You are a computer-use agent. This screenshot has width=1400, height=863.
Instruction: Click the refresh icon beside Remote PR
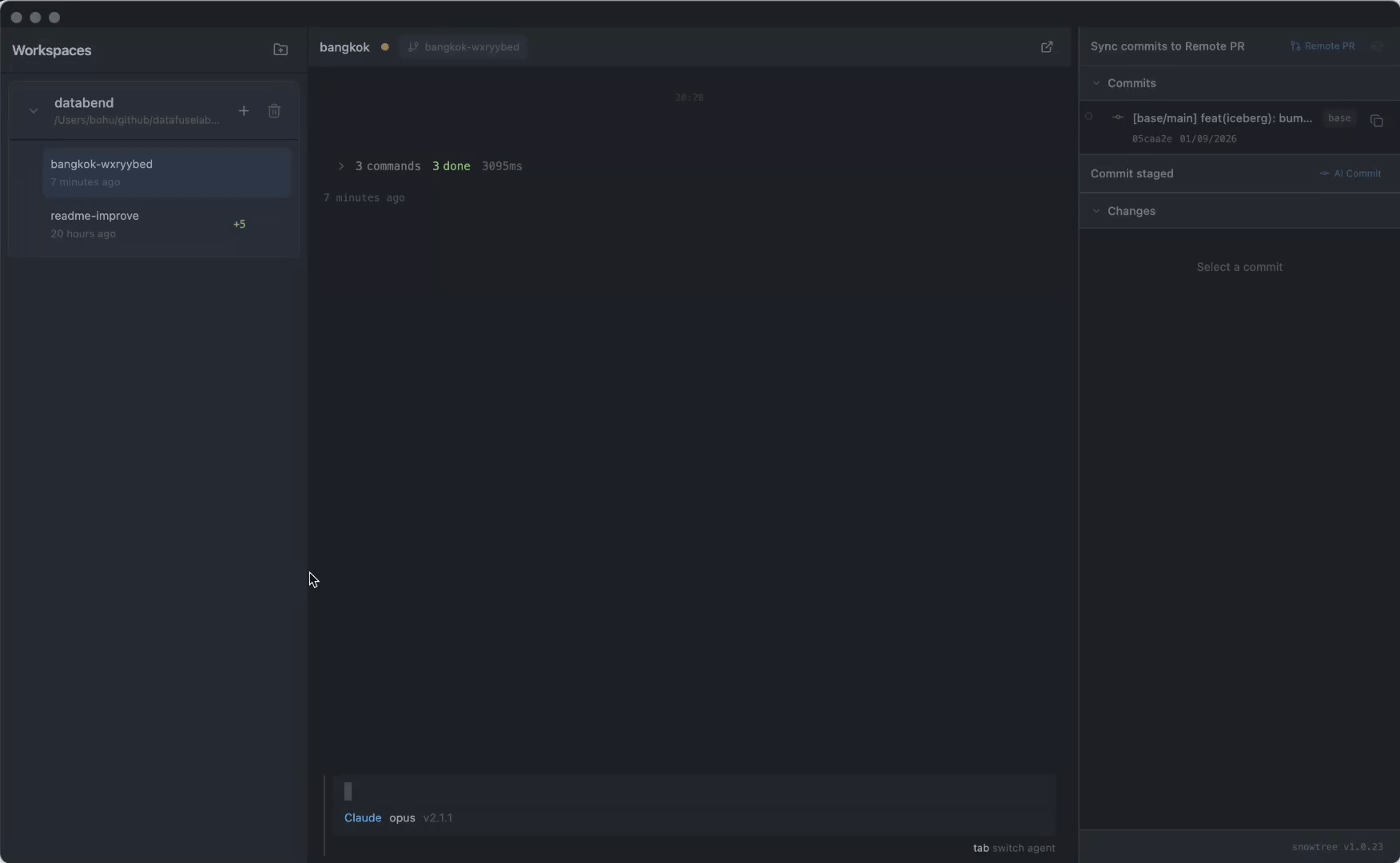1377,46
